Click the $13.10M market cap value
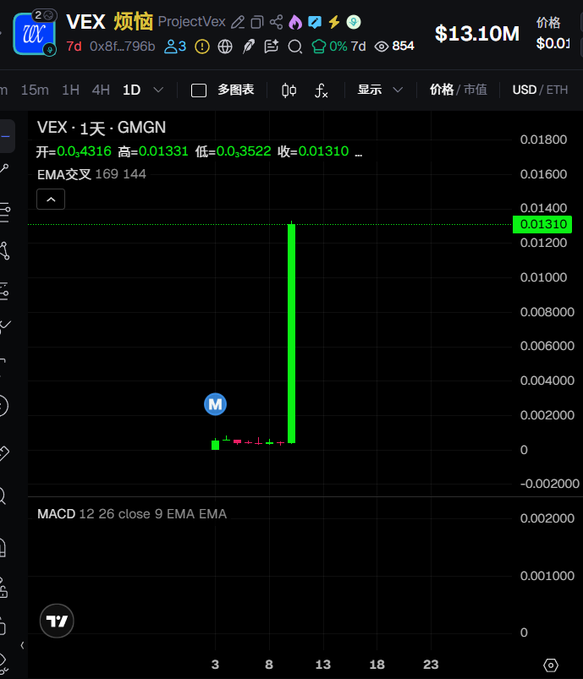 pos(477,34)
